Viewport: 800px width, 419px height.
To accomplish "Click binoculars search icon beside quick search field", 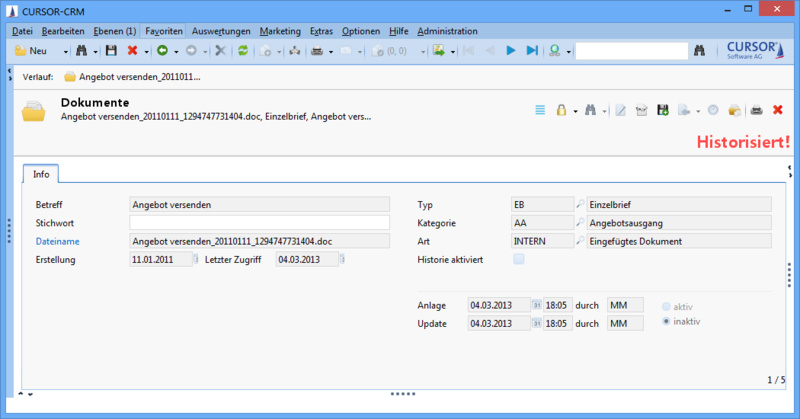I will [x=700, y=50].
